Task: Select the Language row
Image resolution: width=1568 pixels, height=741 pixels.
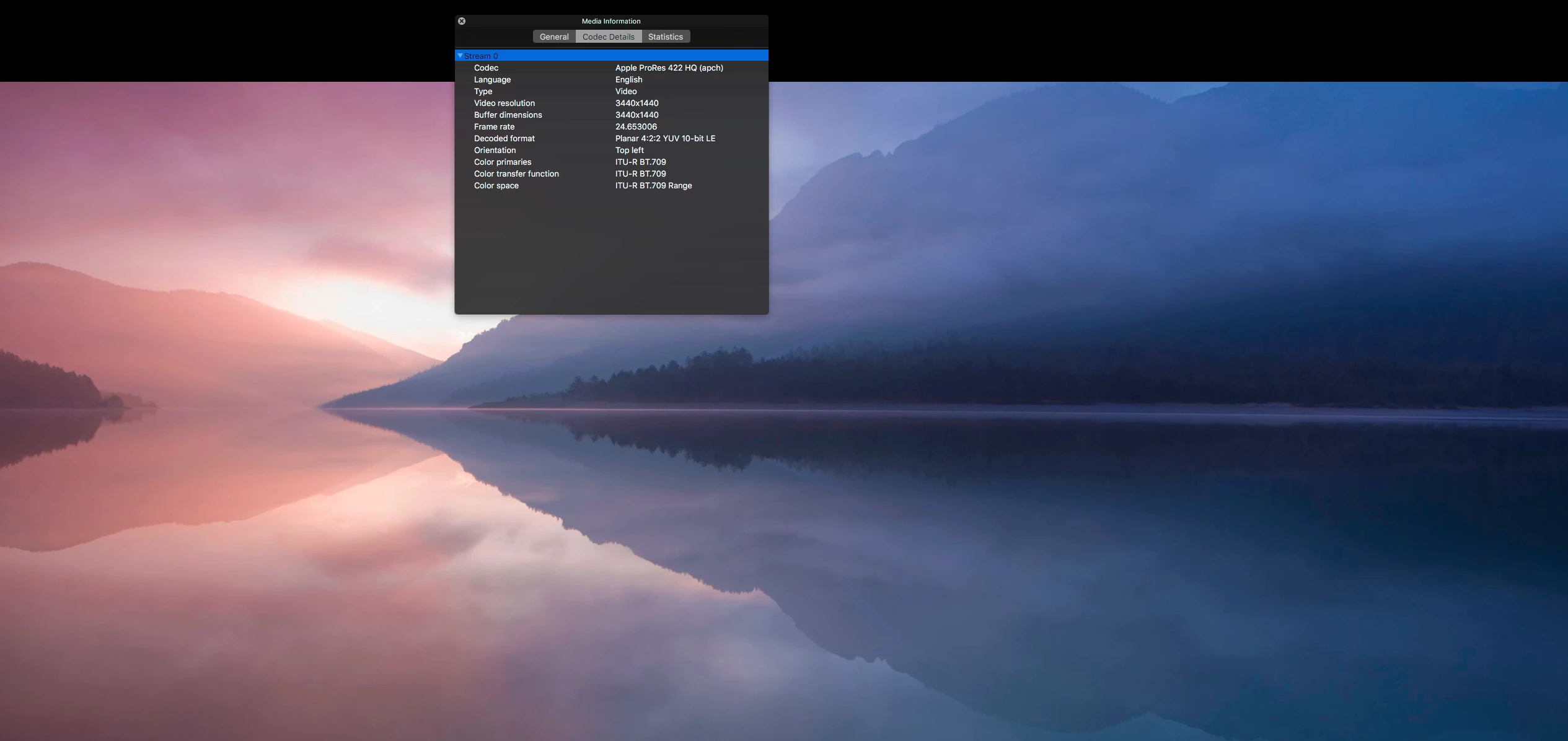Action: coord(492,79)
